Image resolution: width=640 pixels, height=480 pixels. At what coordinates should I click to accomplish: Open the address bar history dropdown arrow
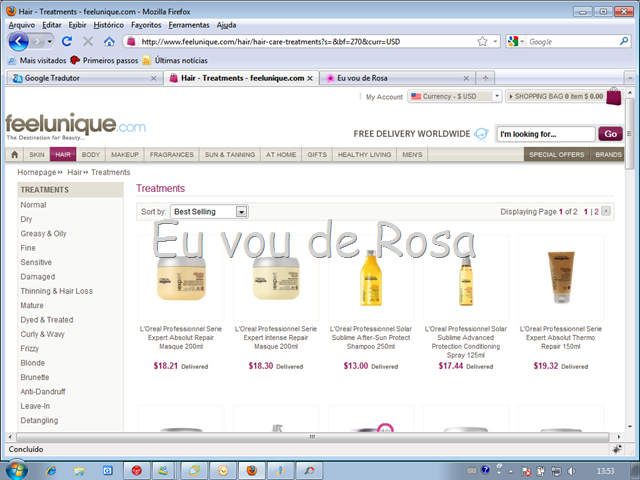click(x=495, y=41)
